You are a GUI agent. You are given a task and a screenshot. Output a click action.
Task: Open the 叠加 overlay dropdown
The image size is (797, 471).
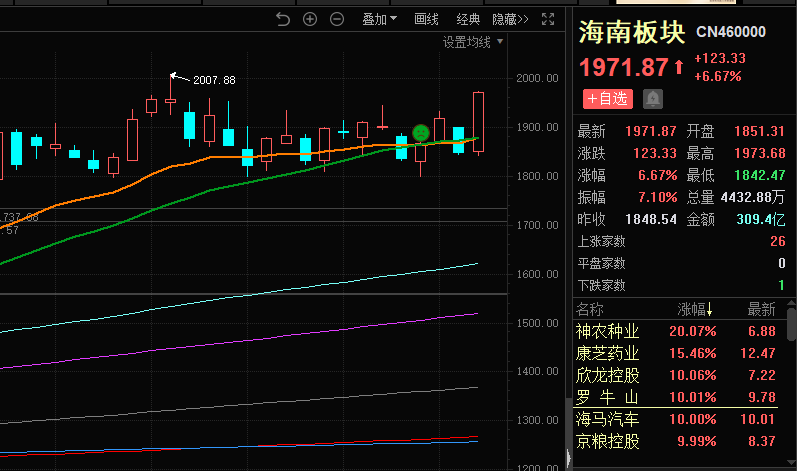point(379,19)
